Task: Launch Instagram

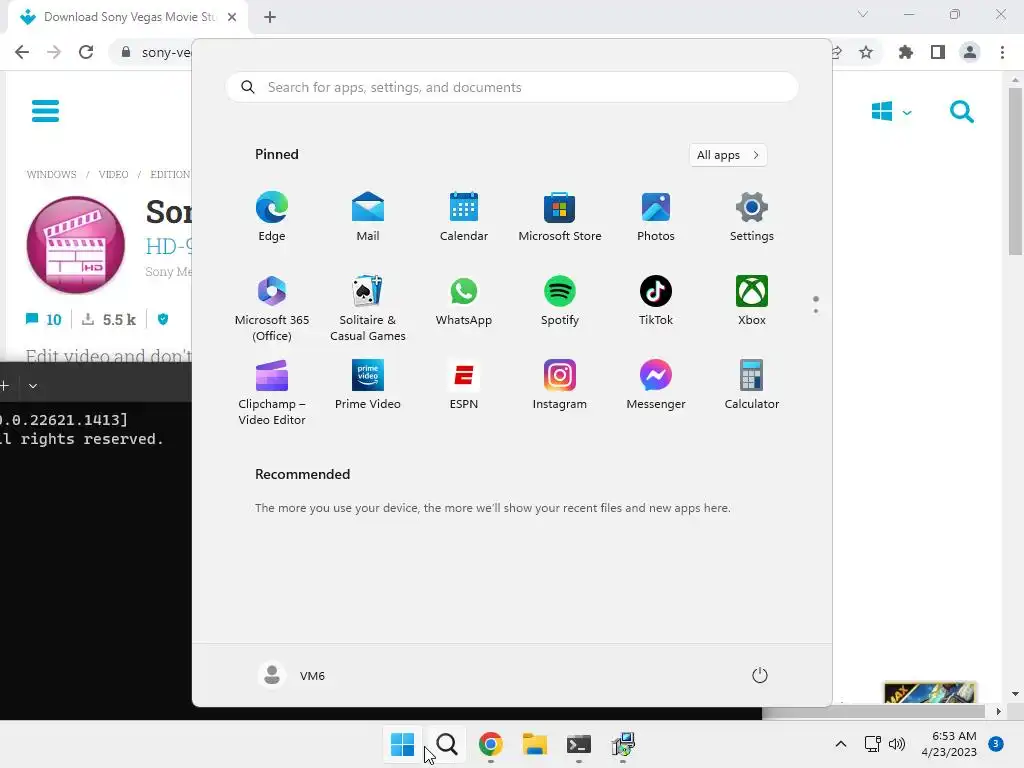Action: click(560, 385)
